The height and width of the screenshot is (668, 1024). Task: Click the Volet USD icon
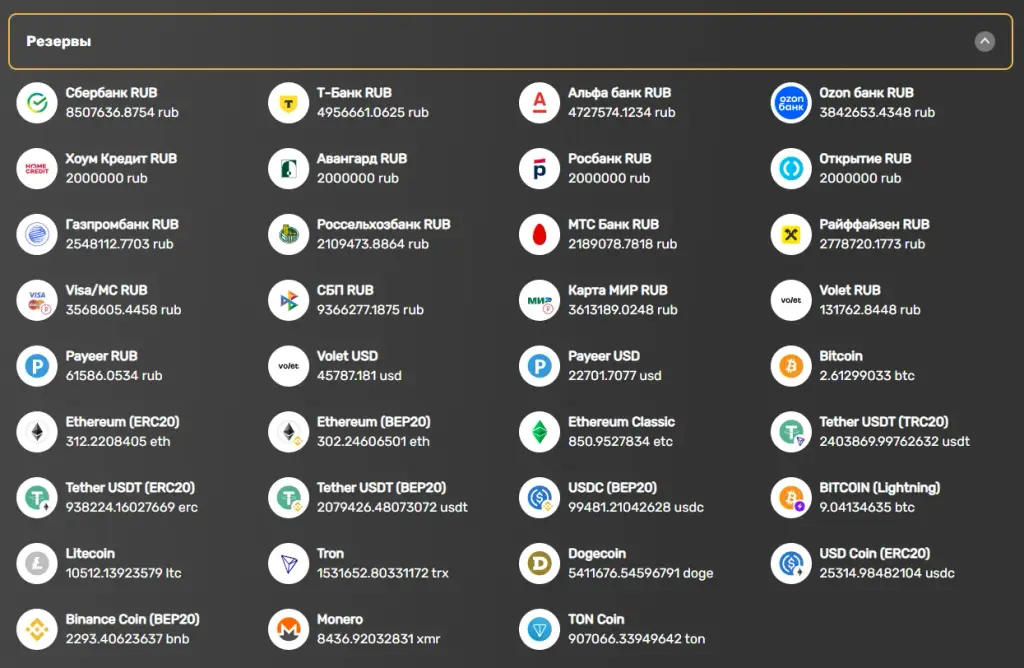(289, 366)
